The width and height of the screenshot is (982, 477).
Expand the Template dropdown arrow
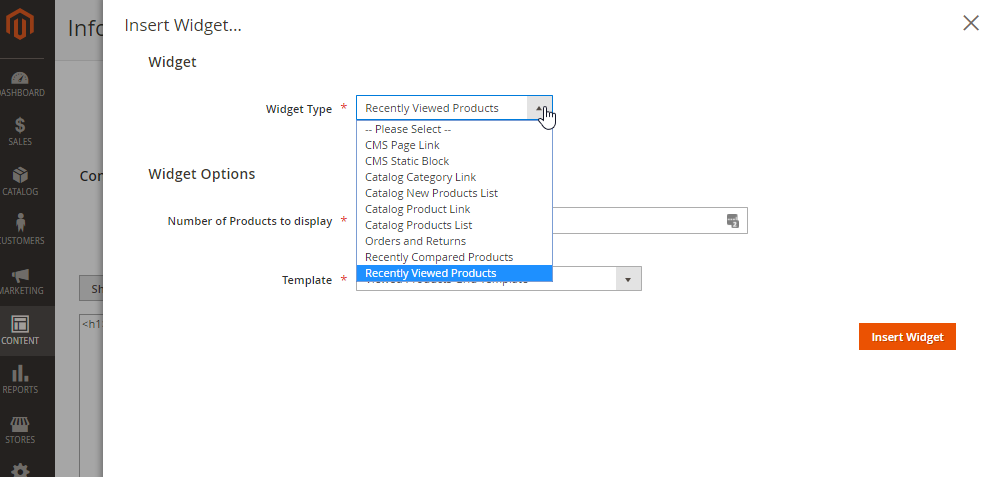click(x=628, y=279)
